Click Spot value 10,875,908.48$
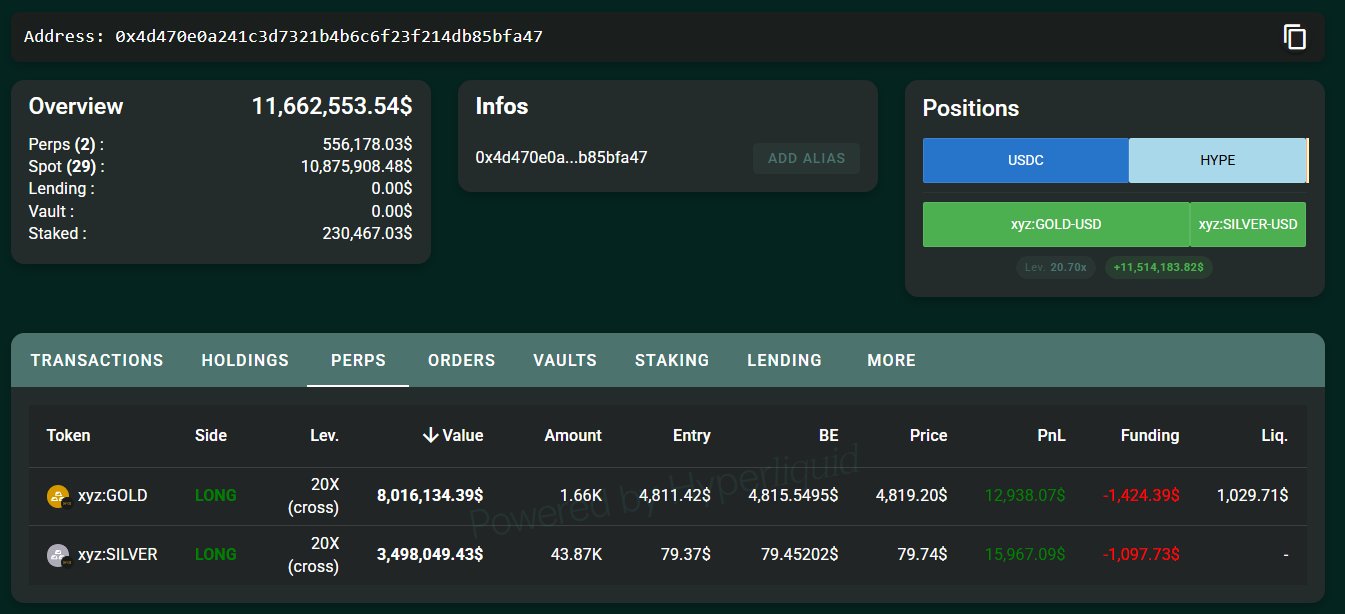Screen dimensions: 1345x614 357,167
